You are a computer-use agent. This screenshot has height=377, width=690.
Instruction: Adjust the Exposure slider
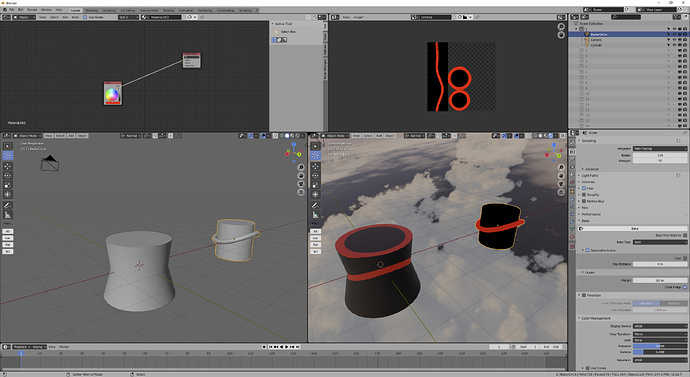click(x=660, y=346)
